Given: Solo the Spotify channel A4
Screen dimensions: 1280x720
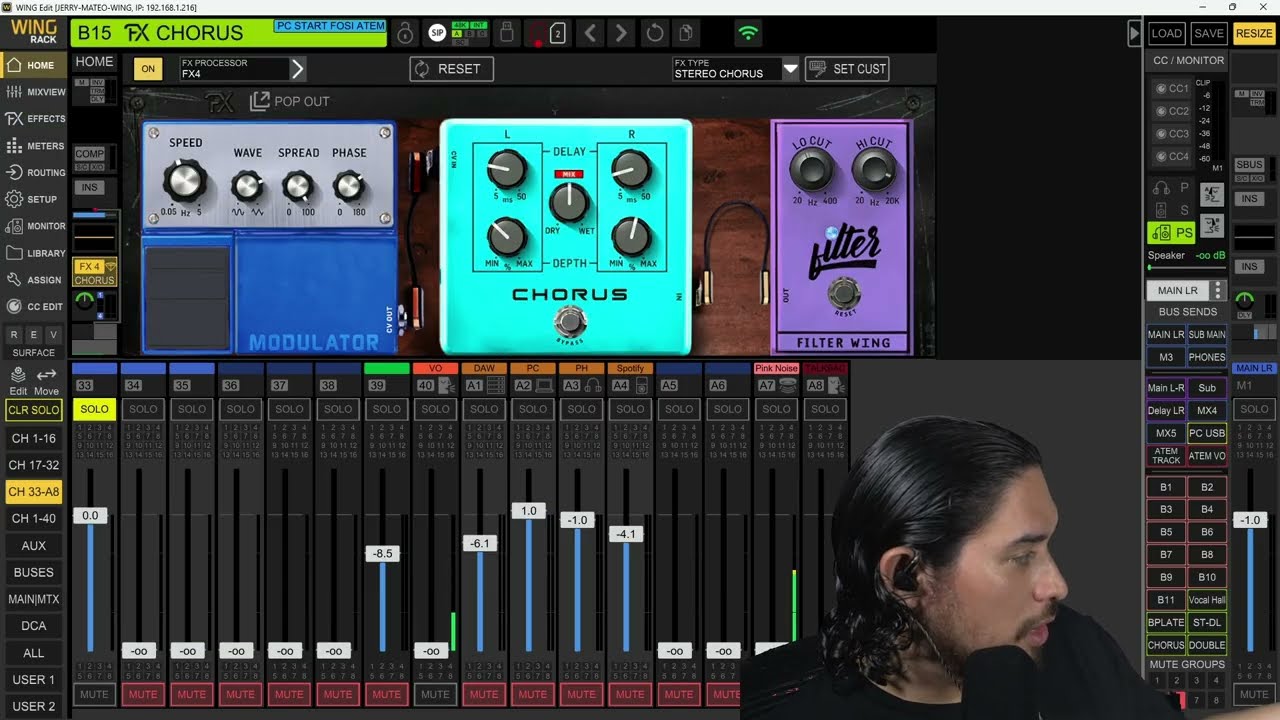Looking at the screenshot, I should point(630,409).
